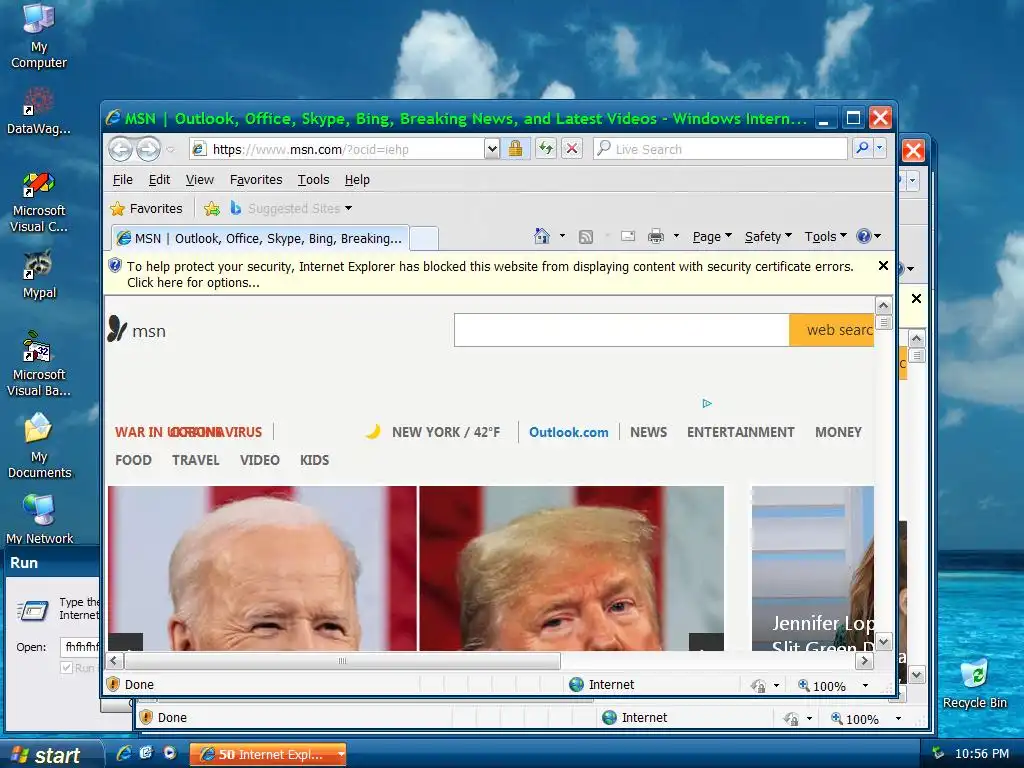Print the page with the printer icon

(656, 236)
